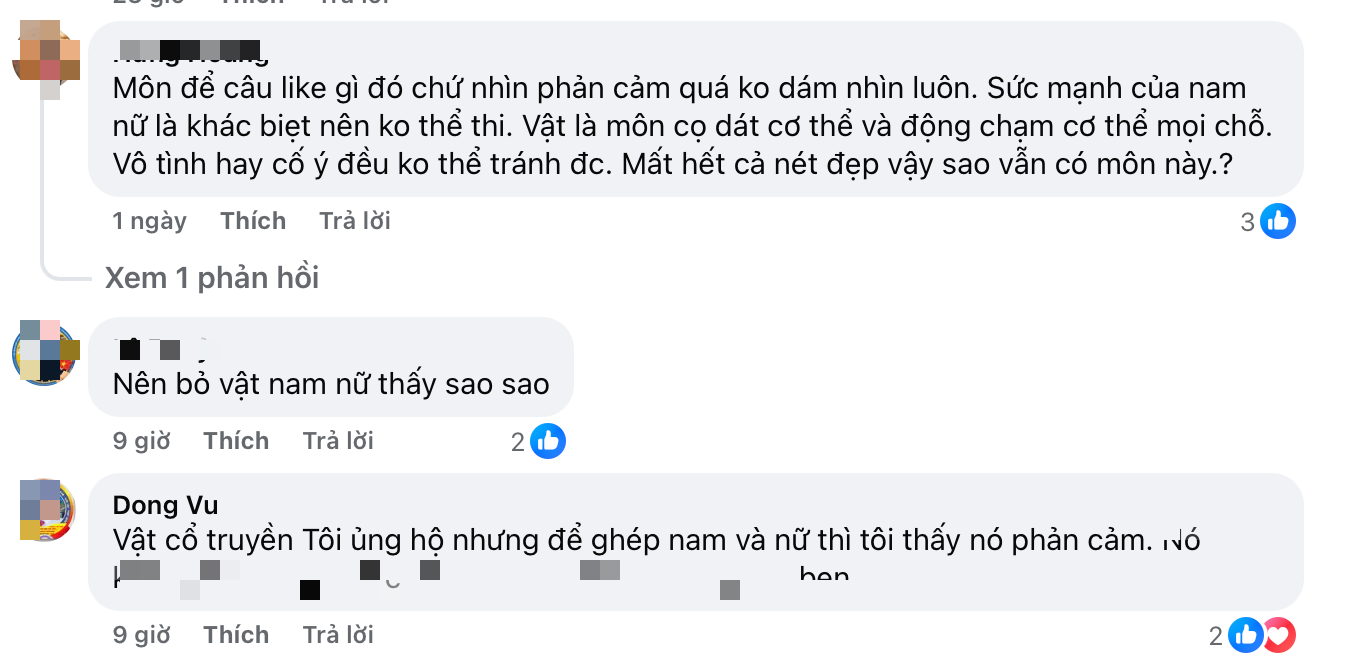
Task: Click "9 giờ" timestamp under "Nên bỏ vật" comment
Action: pyautogui.click(x=141, y=441)
